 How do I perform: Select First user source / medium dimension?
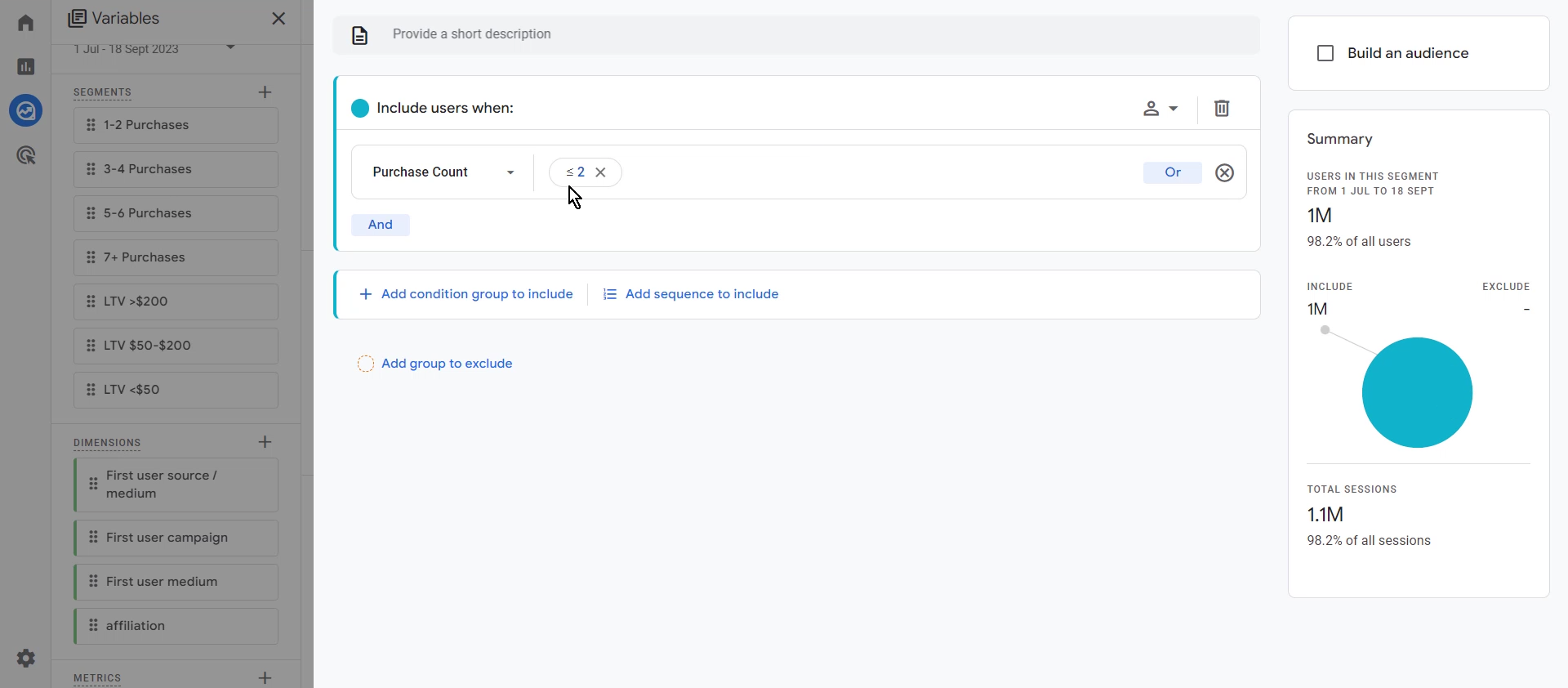176,485
